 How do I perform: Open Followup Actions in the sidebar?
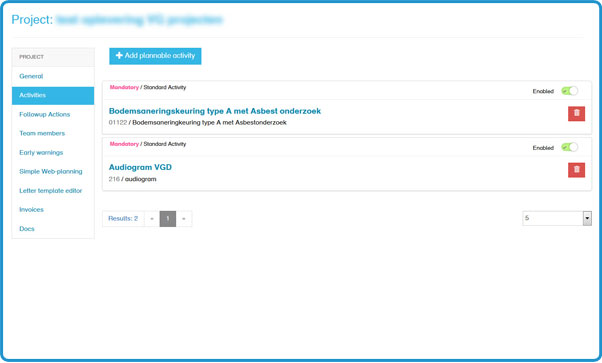point(53,114)
